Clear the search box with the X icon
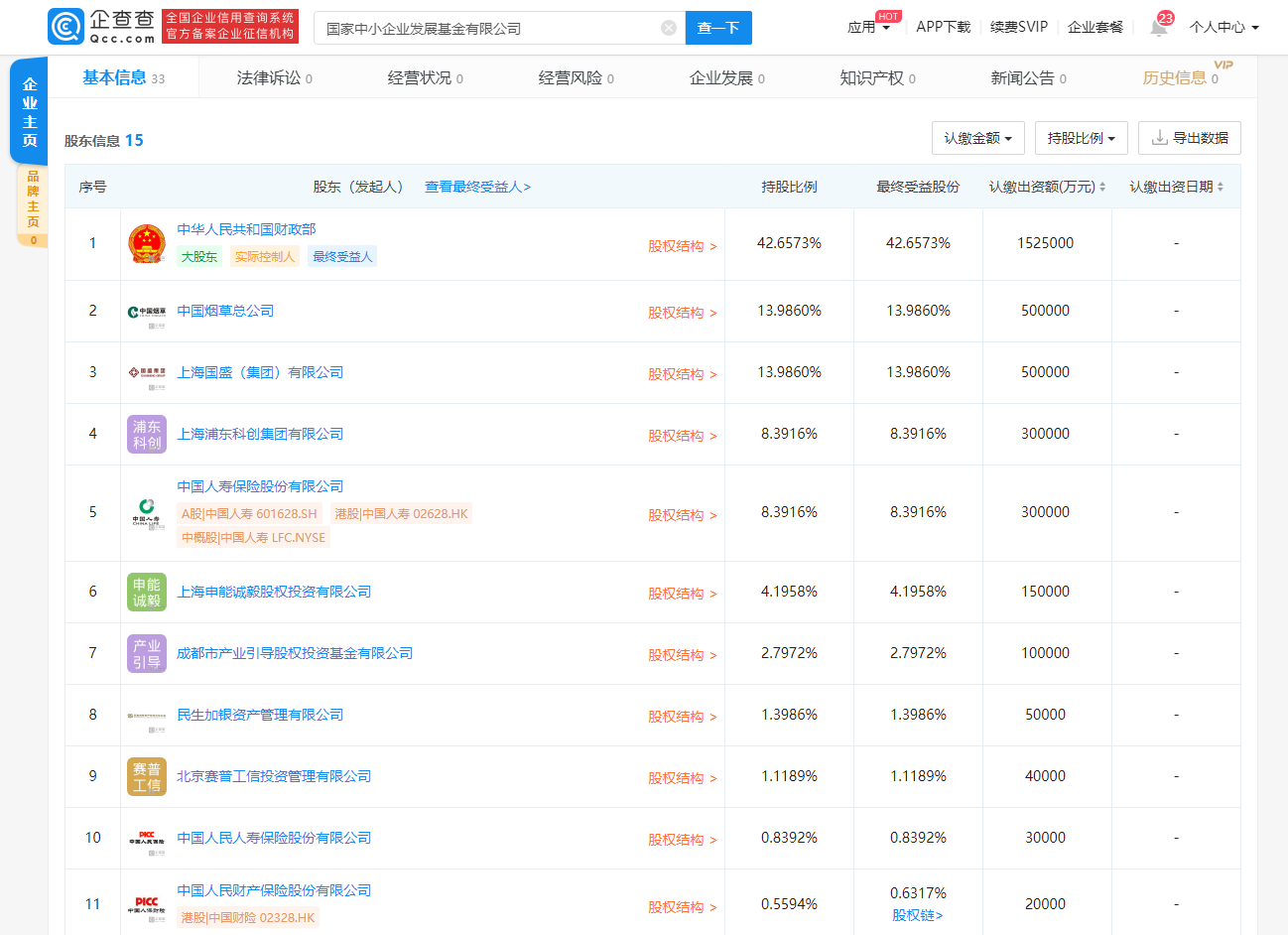 [x=669, y=28]
